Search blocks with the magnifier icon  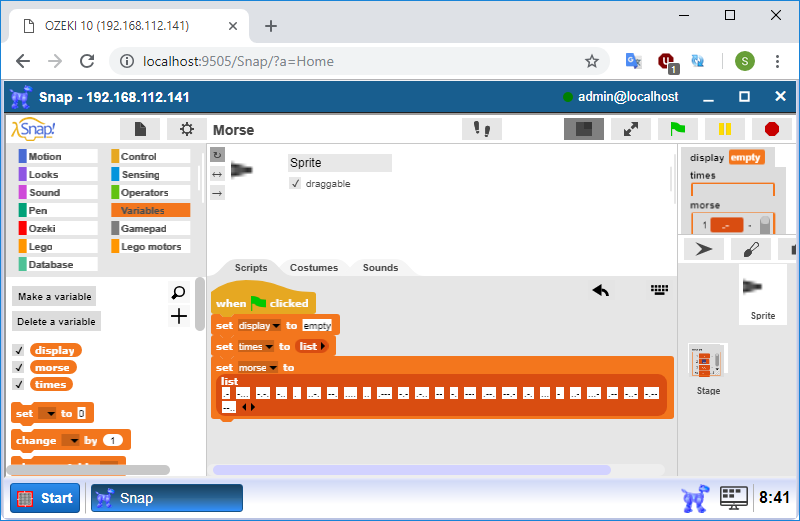coord(179,292)
